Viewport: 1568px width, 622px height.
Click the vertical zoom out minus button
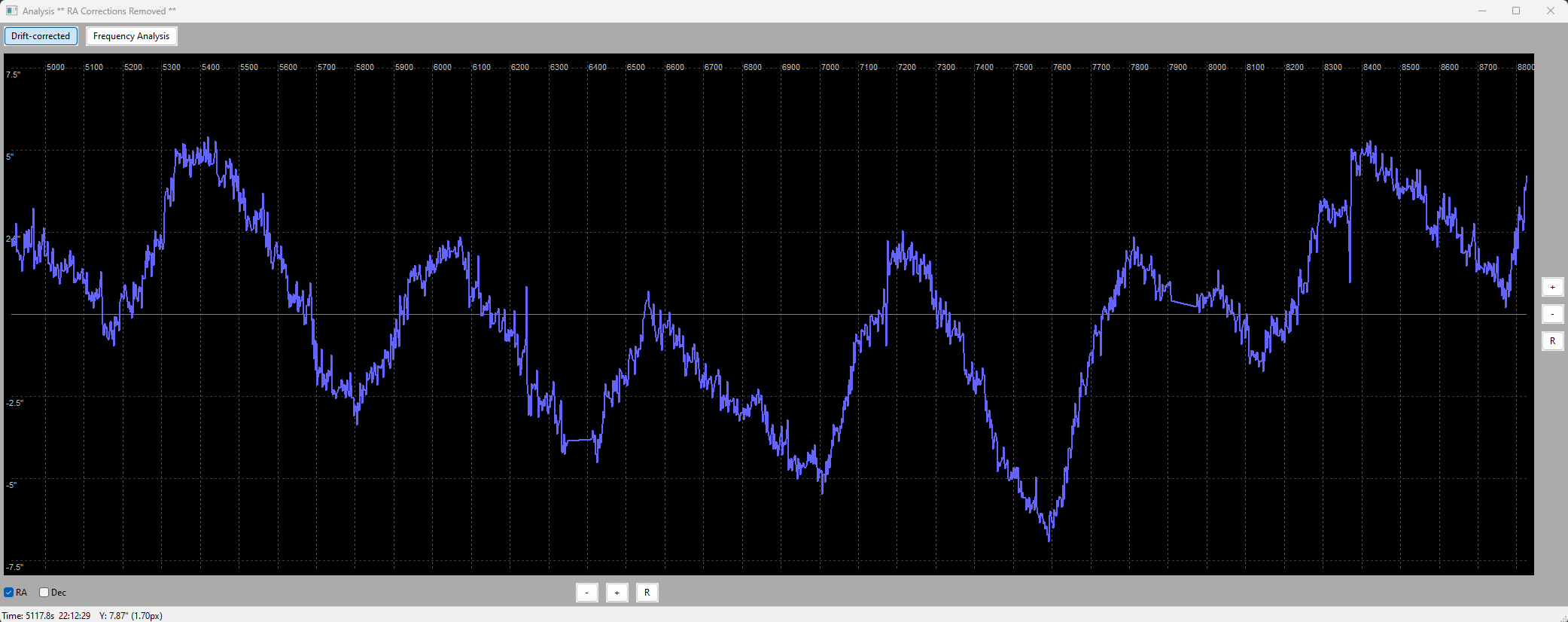tap(1552, 314)
